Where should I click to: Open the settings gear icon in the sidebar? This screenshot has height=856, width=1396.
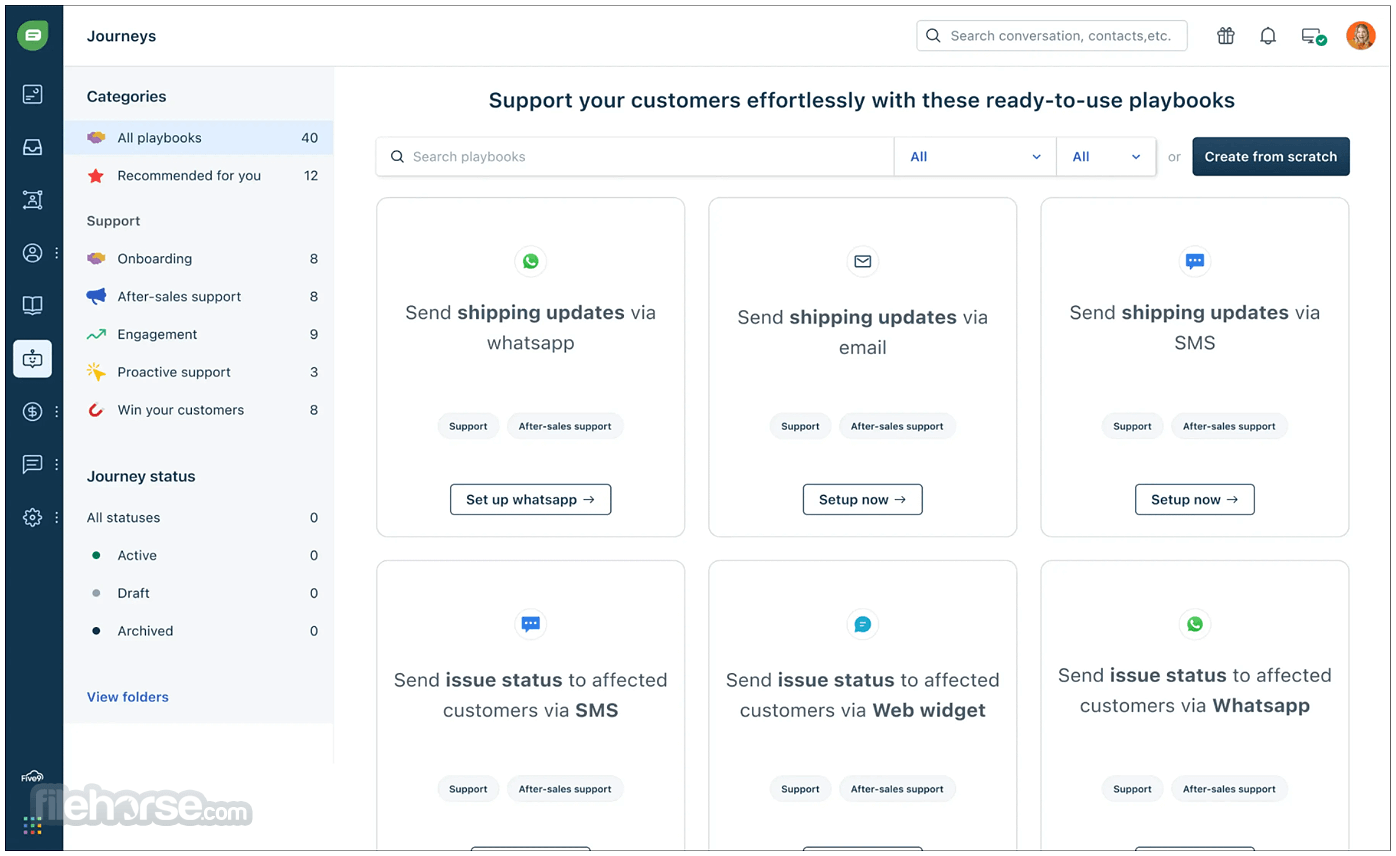[33, 517]
